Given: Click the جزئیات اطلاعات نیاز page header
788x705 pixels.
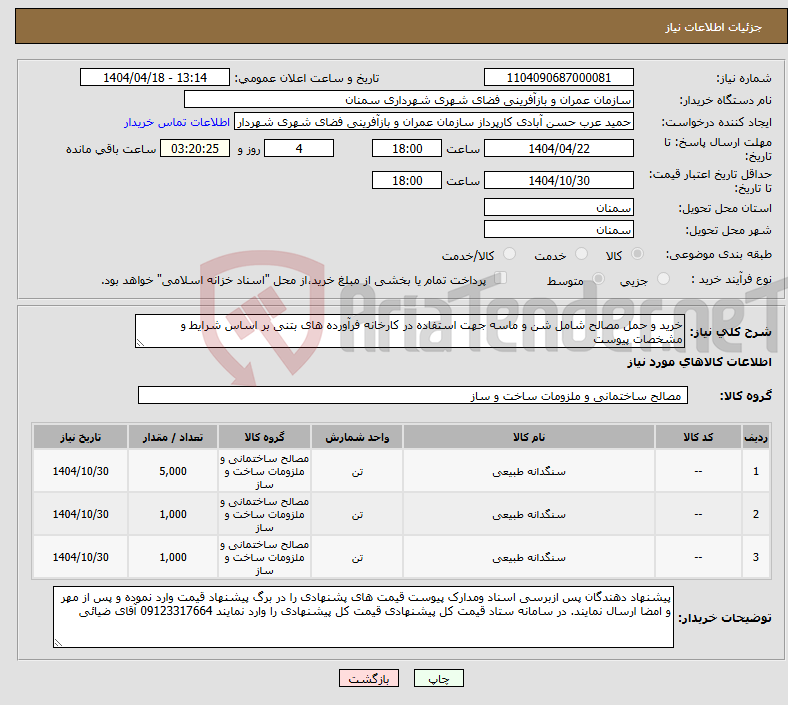Looking at the screenshot, I should (x=401, y=27).
